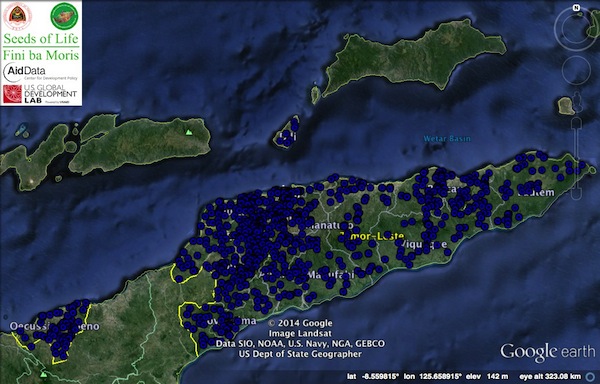Click the Wetar Basin label
600x384 pixels.
tap(447, 138)
